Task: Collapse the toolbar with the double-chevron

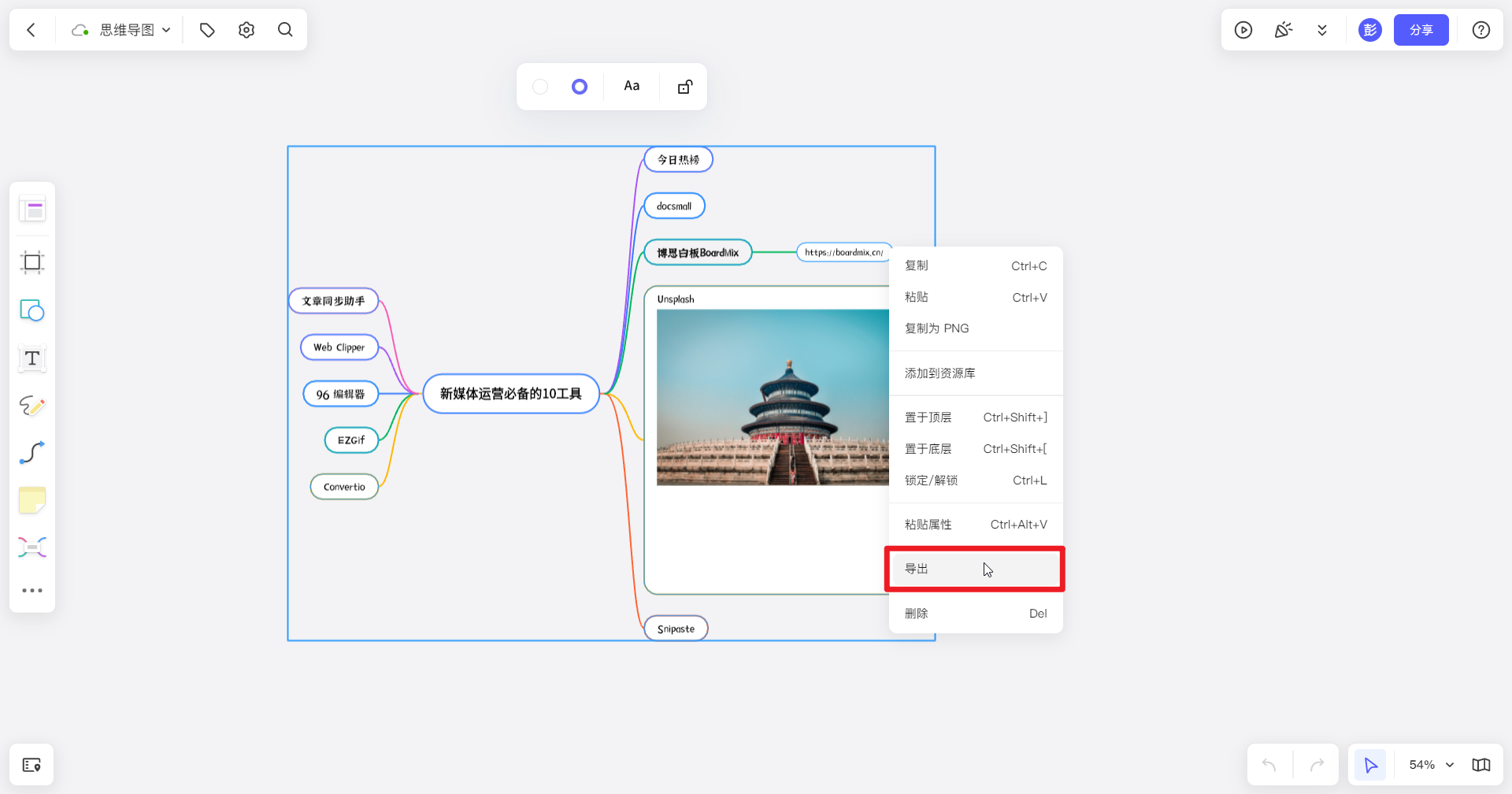Action: (1322, 29)
